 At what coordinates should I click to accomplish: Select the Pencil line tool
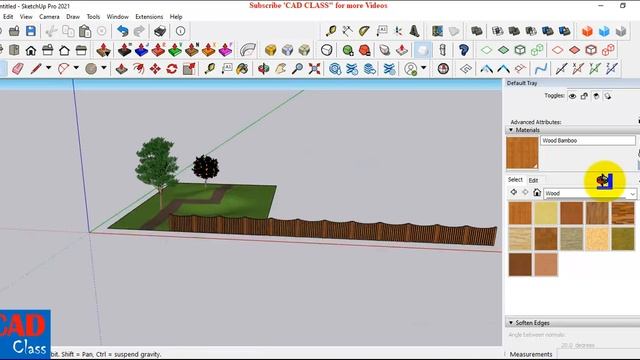point(36,69)
